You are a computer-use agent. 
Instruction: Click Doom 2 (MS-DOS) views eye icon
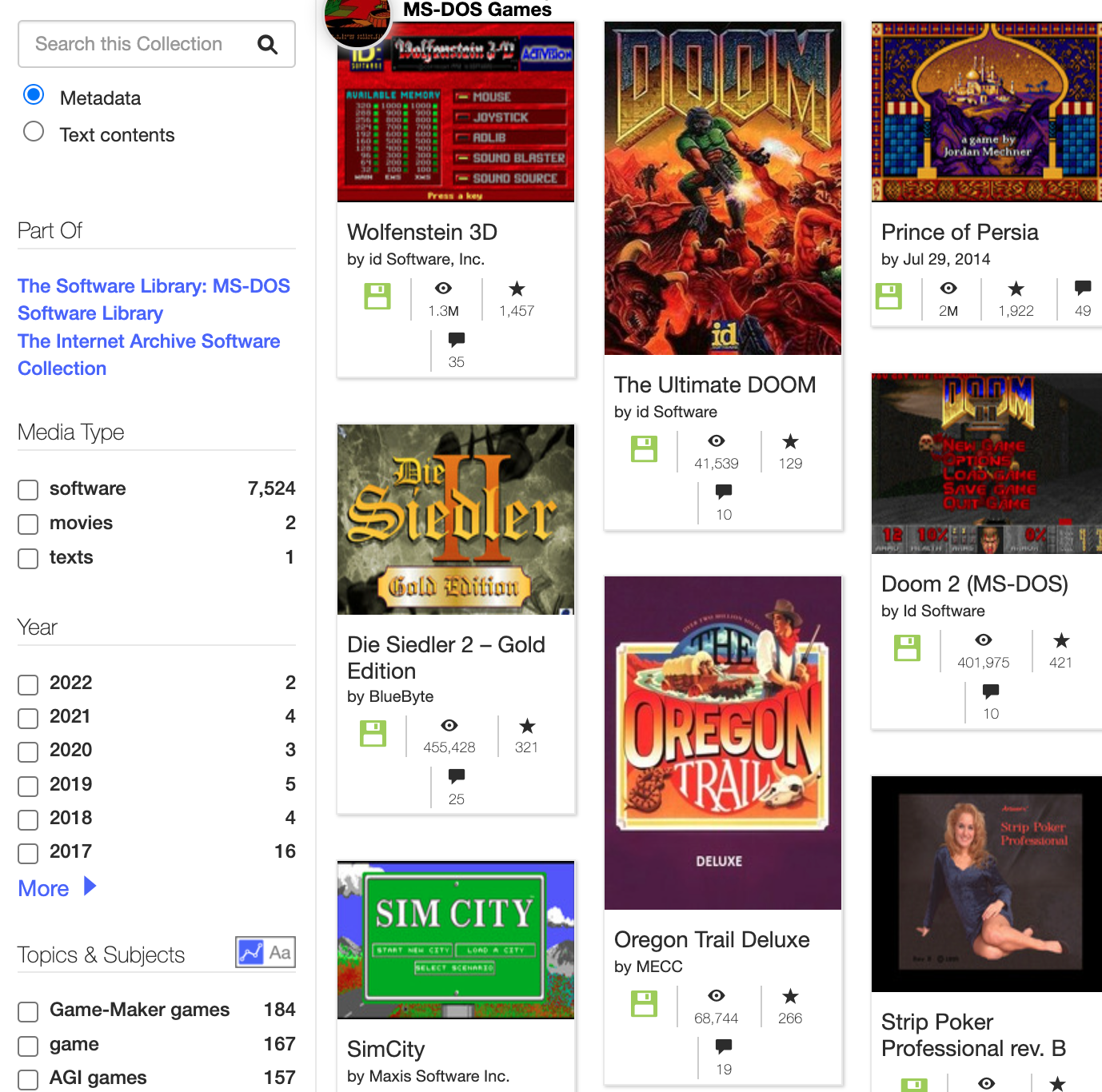(x=984, y=640)
